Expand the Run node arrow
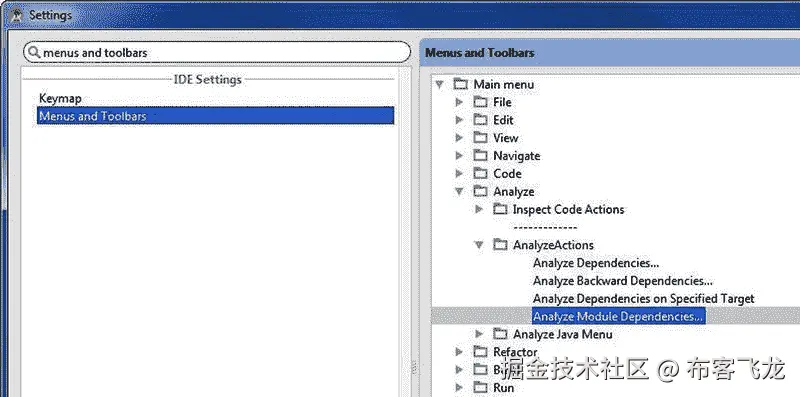The image size is (800, 397). point(459,387)
